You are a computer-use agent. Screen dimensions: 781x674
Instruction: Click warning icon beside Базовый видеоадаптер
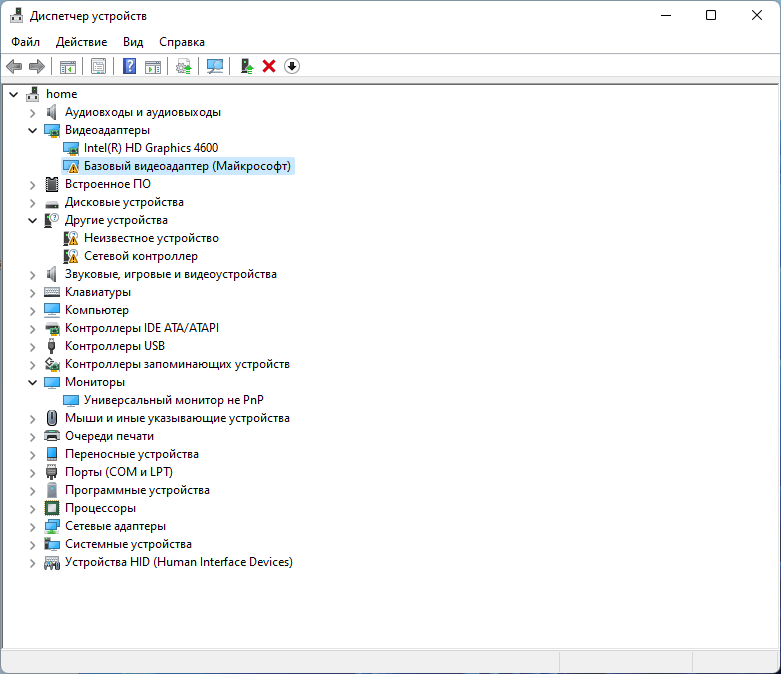[71, 166]
